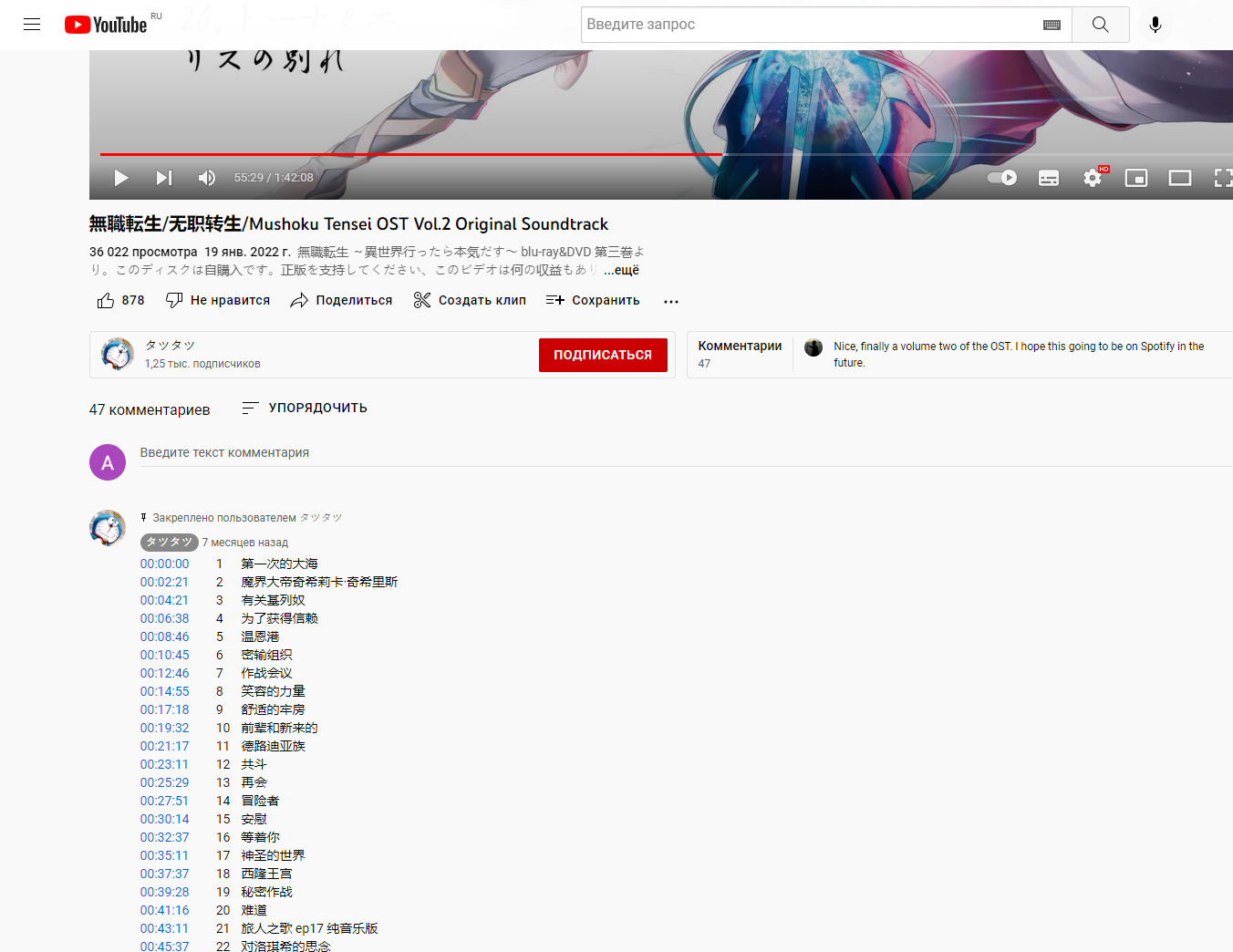Enable miniplayer mode
This screenshot has height=952, width=1233.
click(1136, 178)
